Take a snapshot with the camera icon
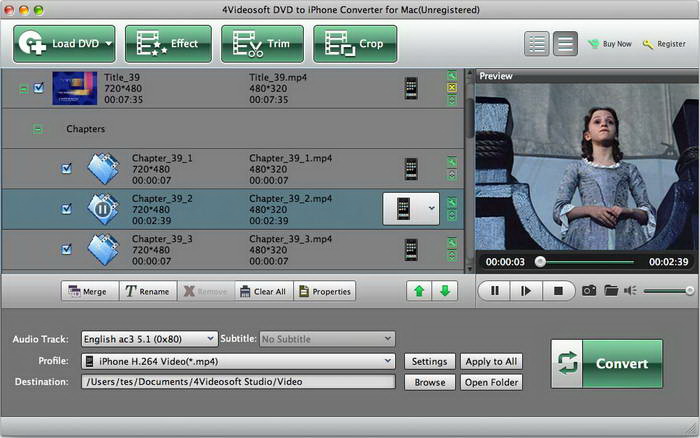This screenshot has height=438, width=700. pyautogui.click(x=589, y=291)
